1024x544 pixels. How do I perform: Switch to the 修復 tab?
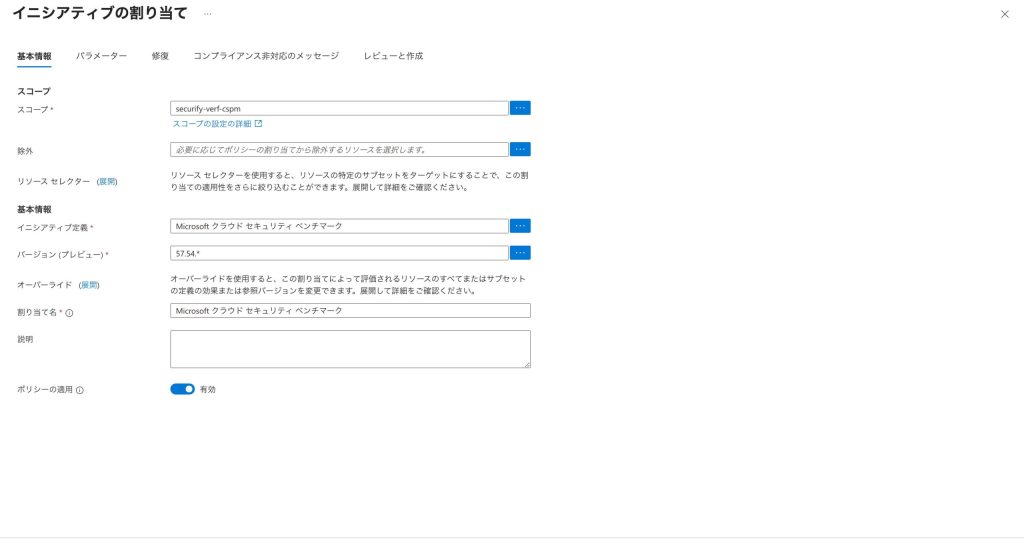coord(160,56)
